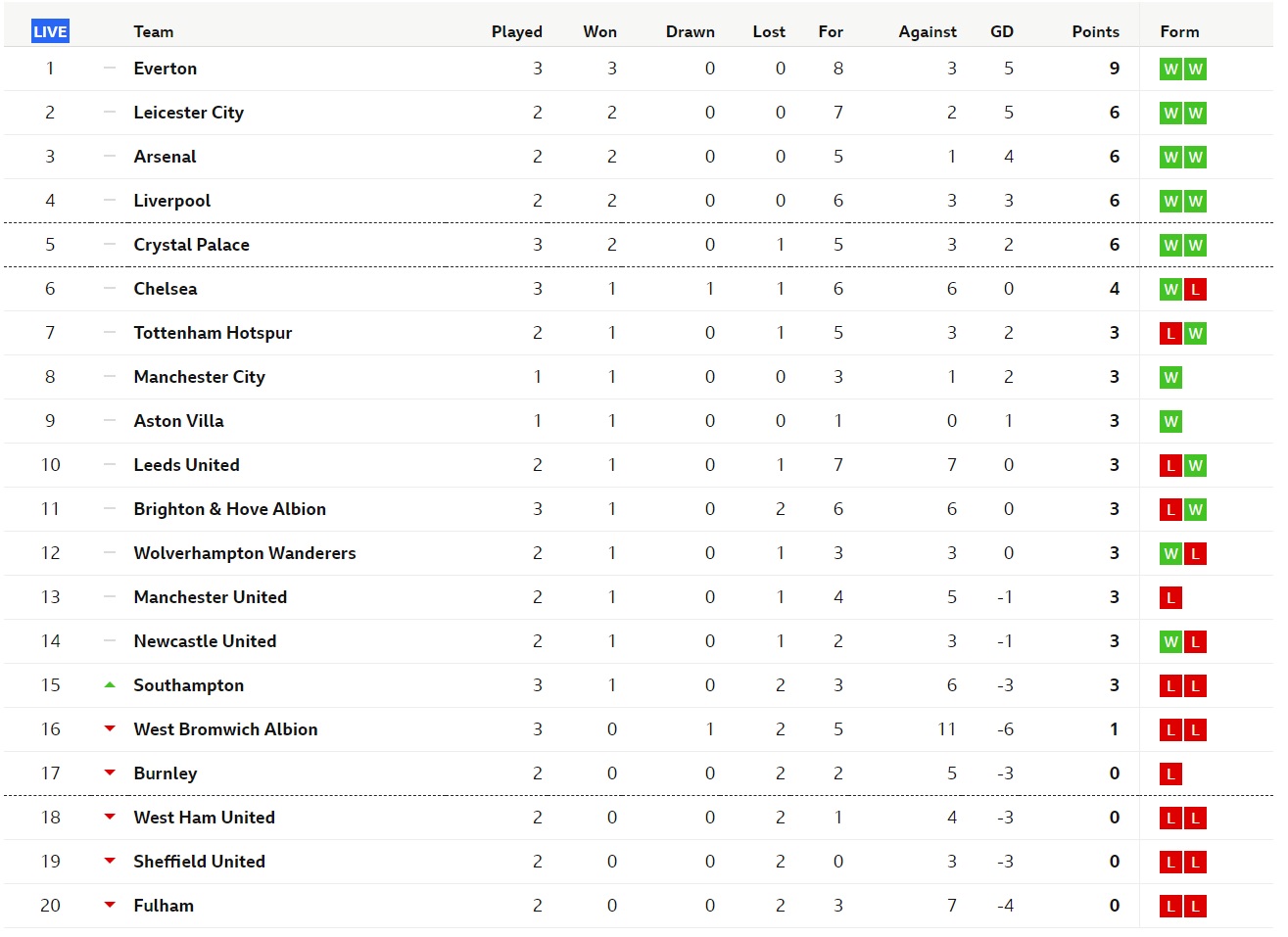1288x937 pixels.
Task: Click Chelsea's red L form badge
Action: [1195, 290]
